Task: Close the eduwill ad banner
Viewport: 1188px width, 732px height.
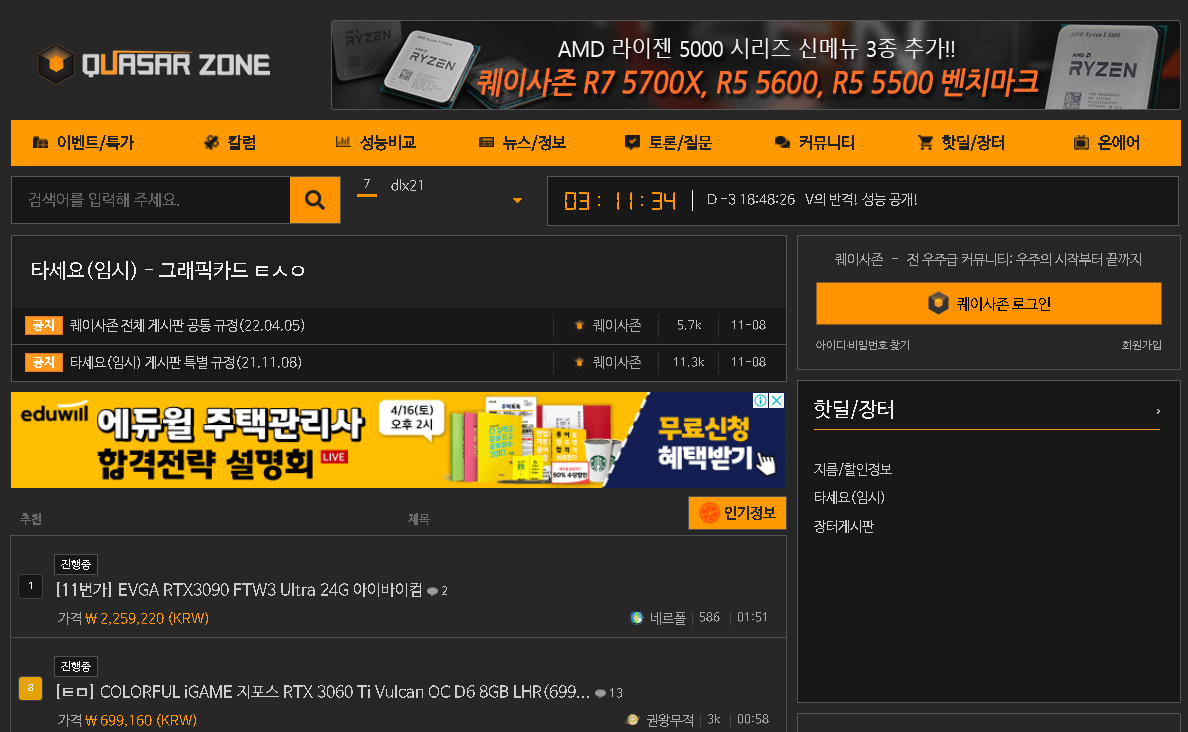Action: pyautogui.click(x=777, y=400)
